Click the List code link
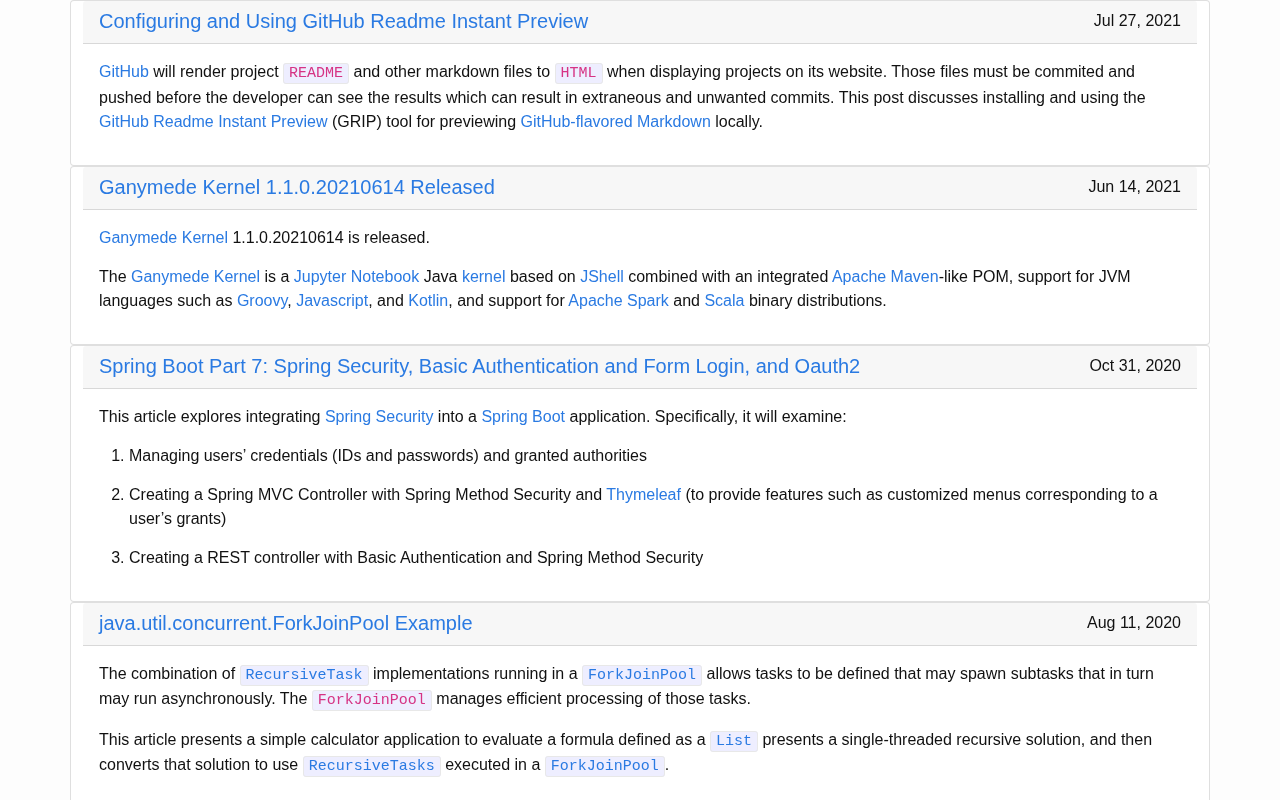The height and width of the screenshot is (800, 1280). [733, 741]
